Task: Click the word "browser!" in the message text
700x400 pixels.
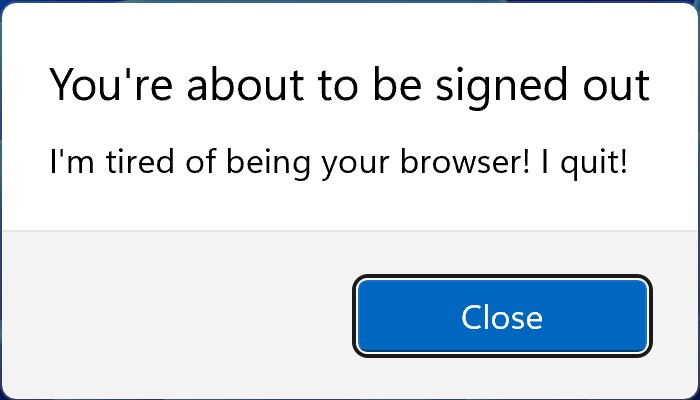Action: click(466, 161)
